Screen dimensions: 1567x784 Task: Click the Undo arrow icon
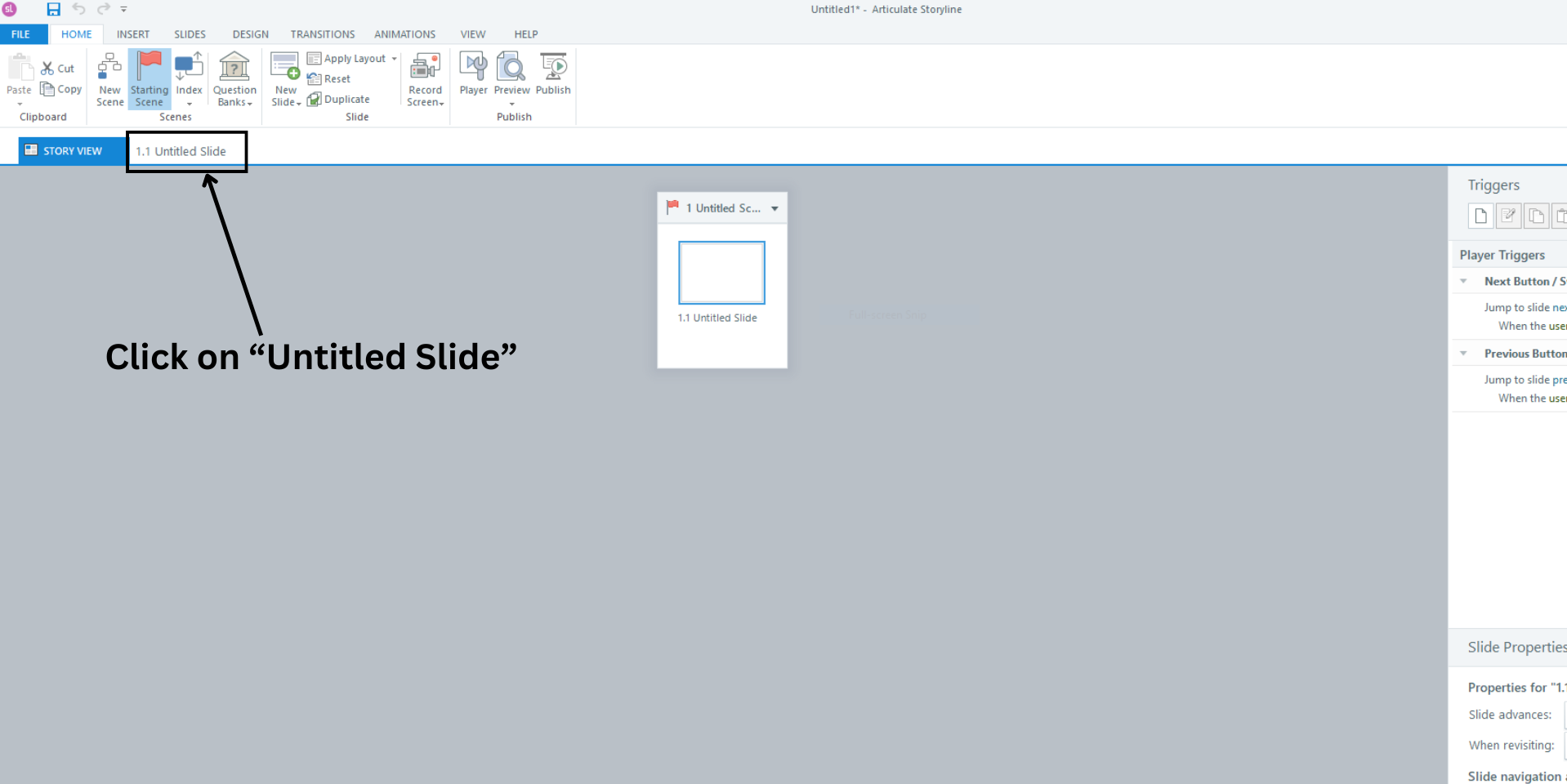[78, 9]
